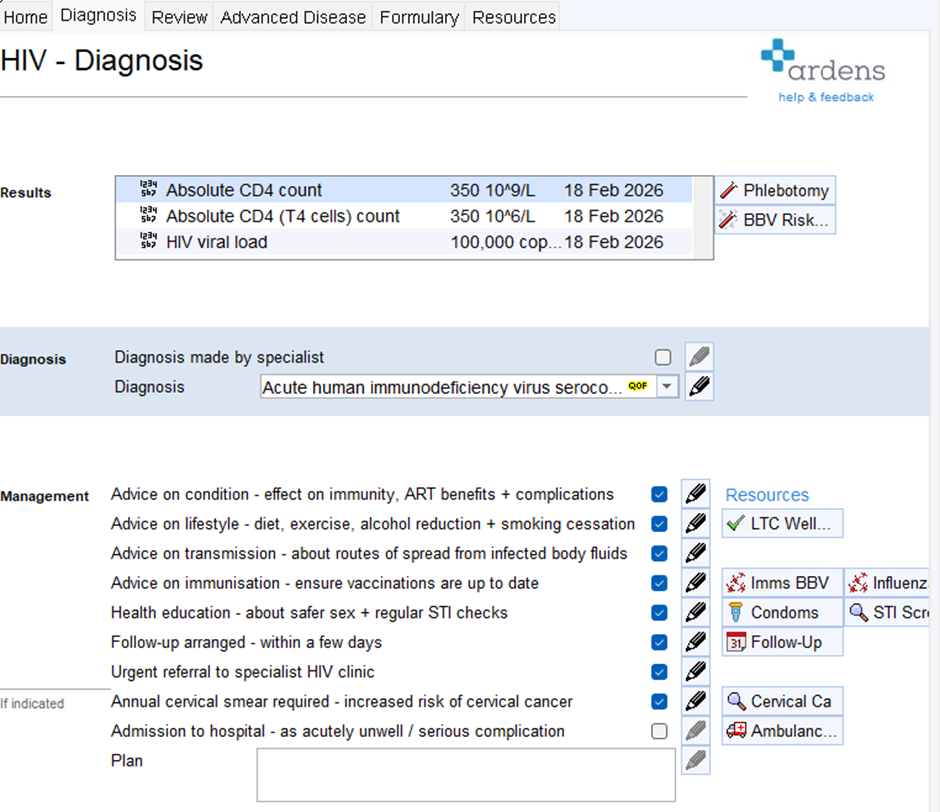
Task: Click the QOF badge in Diagnosis field
Action: 638,386
